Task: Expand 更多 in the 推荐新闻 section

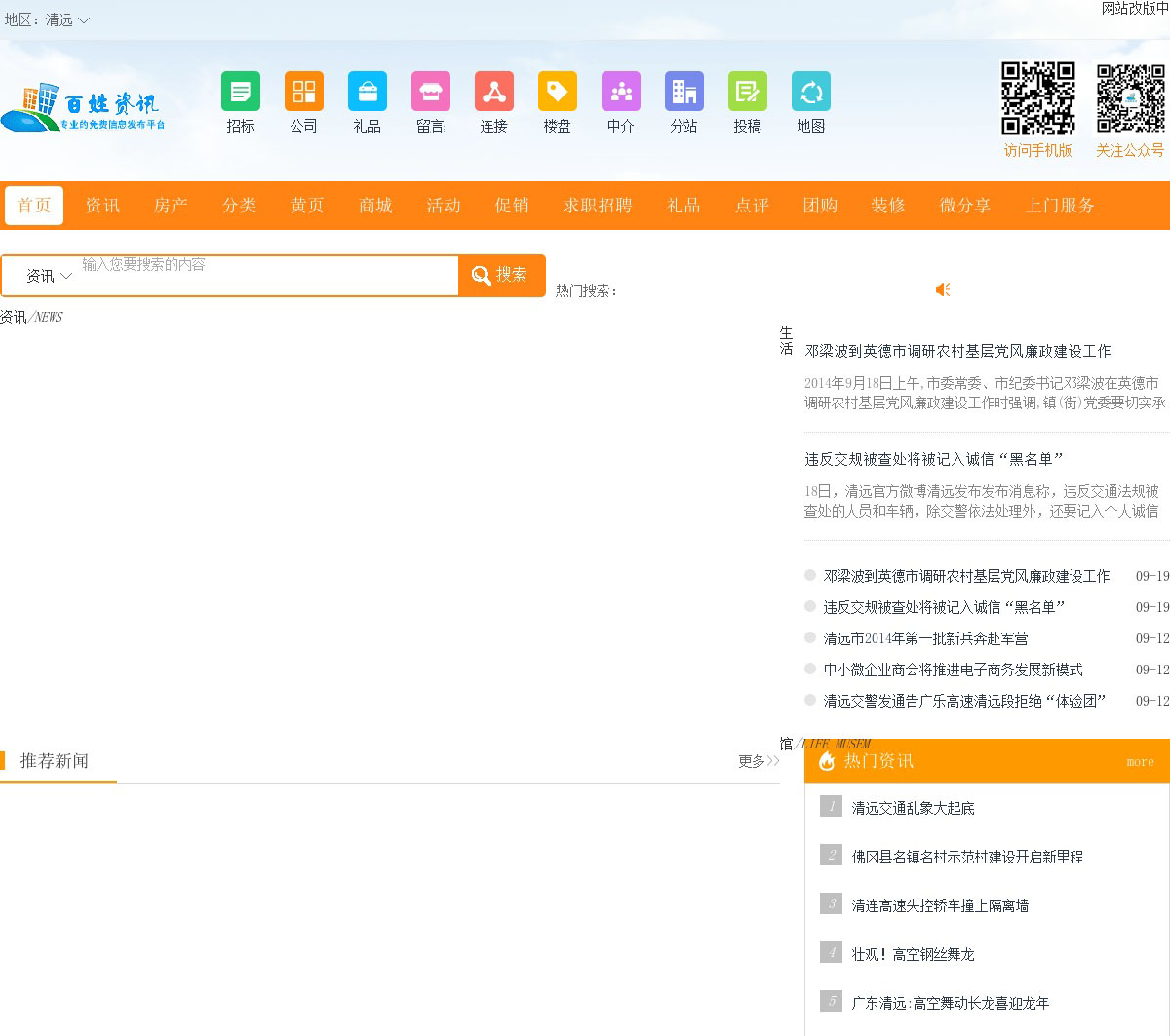Action: pos(758,761)
